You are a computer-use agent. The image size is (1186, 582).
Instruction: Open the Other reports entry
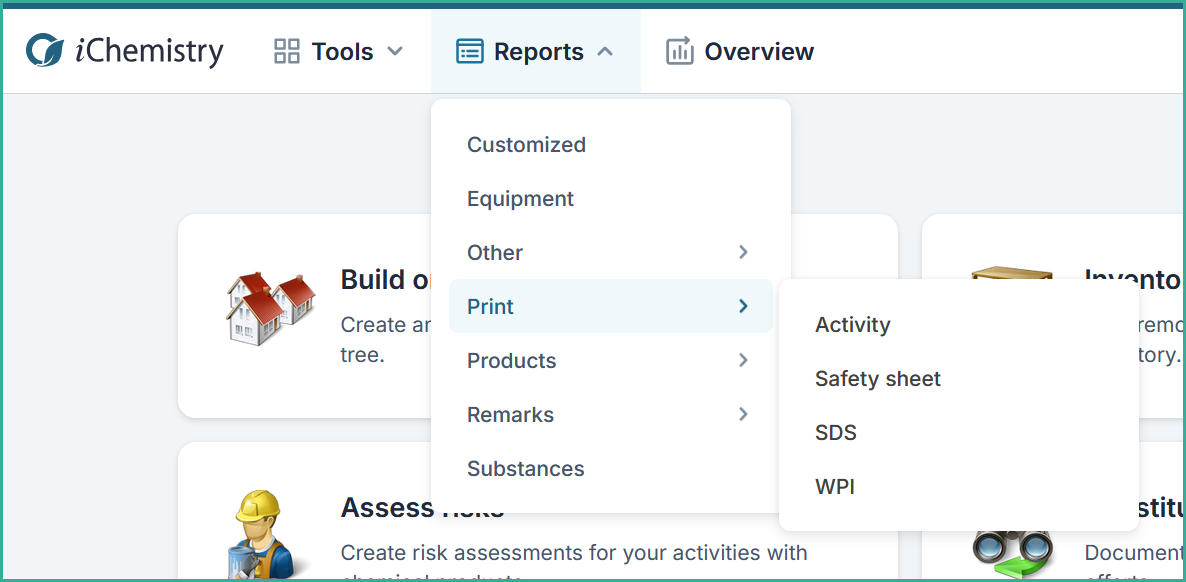click(611, 252)
